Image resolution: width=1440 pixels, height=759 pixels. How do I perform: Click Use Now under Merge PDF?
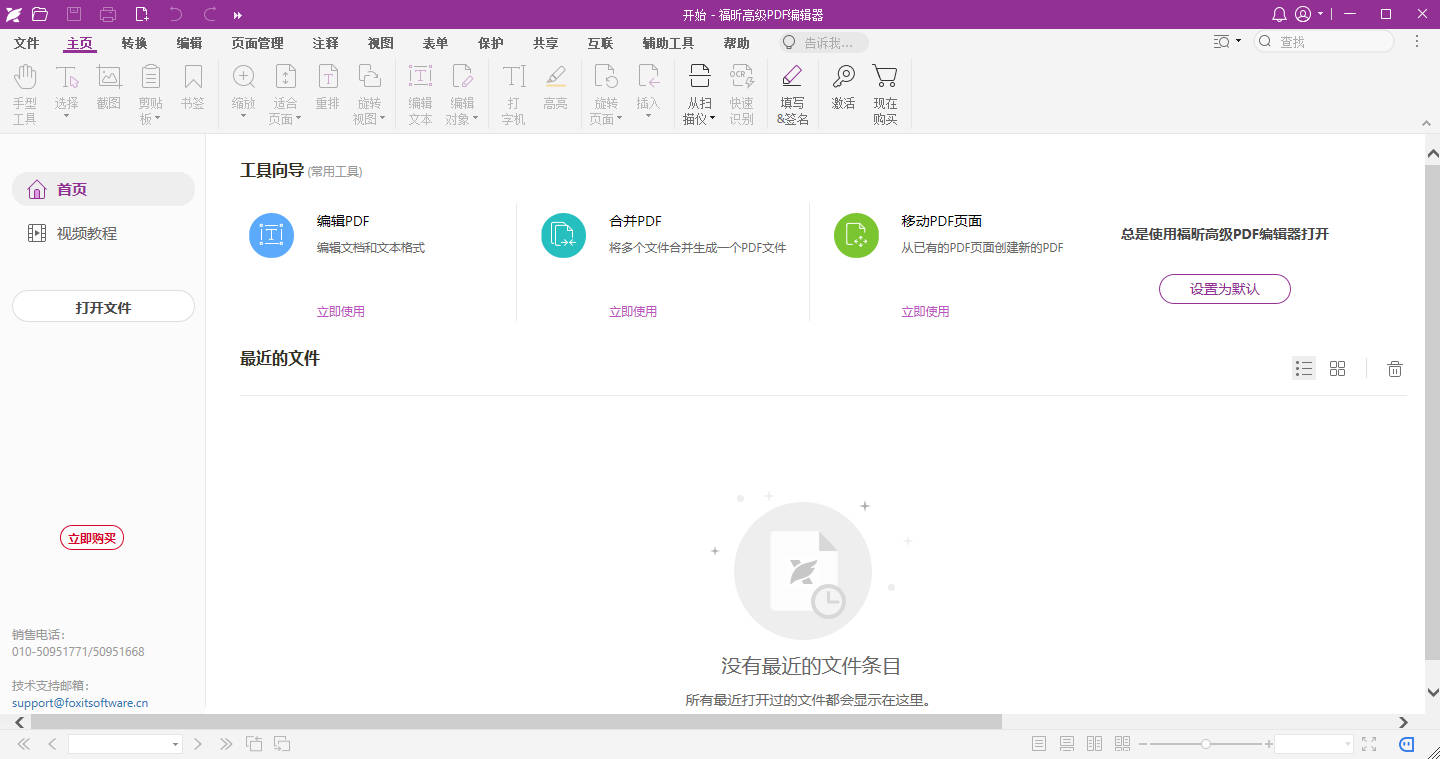[x=633, y=312]
